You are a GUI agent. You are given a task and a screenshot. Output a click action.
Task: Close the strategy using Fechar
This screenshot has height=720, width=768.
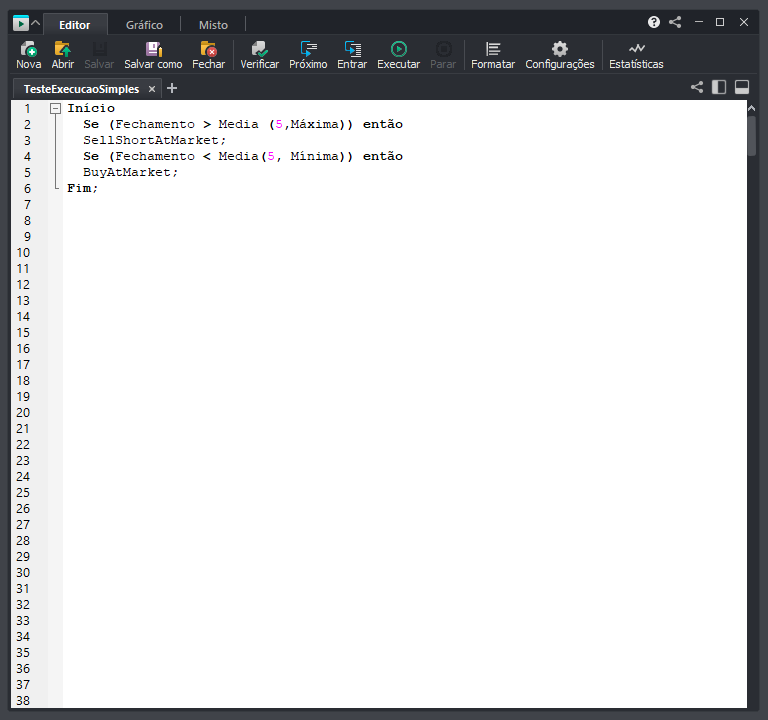pos(209,55)
